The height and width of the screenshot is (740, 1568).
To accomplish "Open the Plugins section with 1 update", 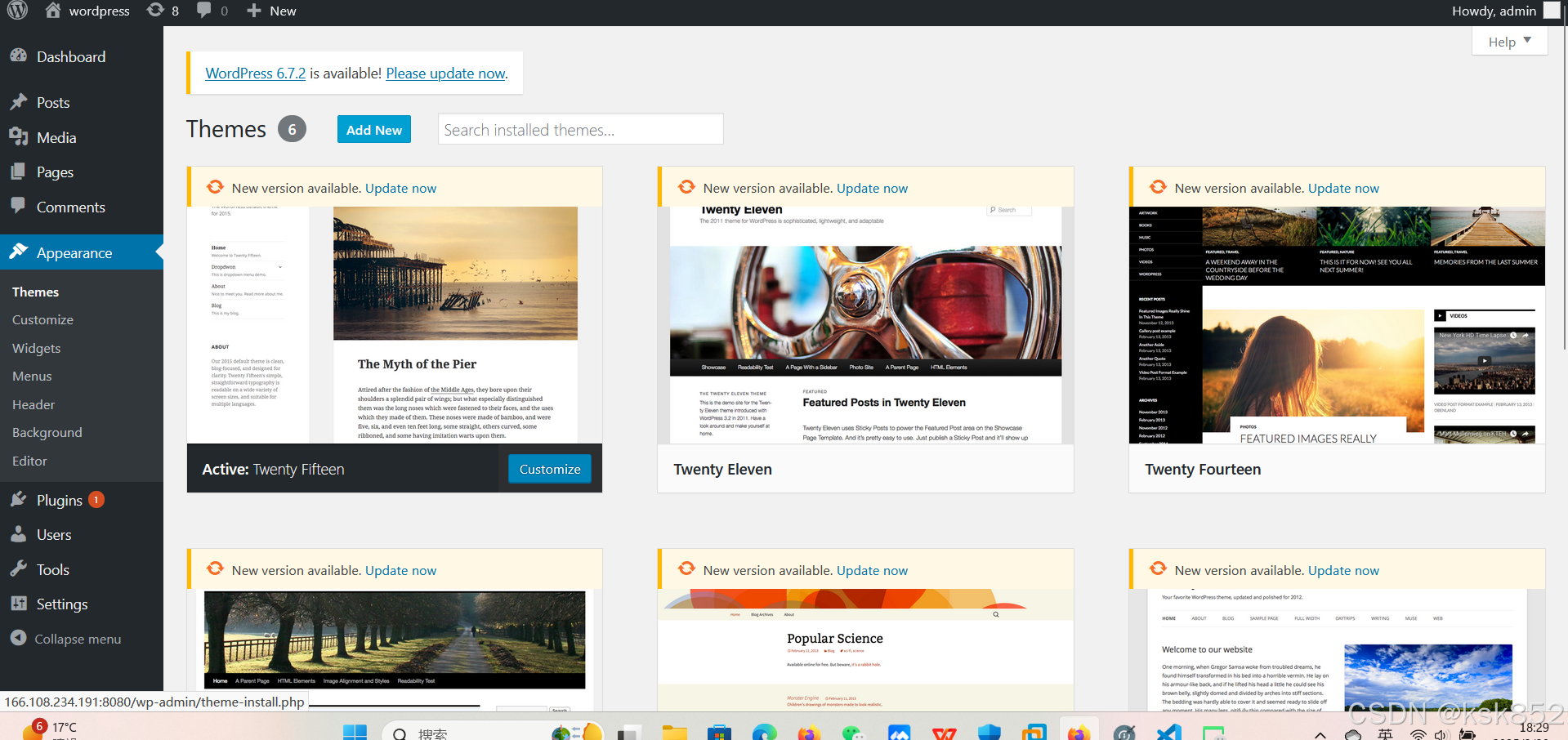I will click(x=82, y=500).
